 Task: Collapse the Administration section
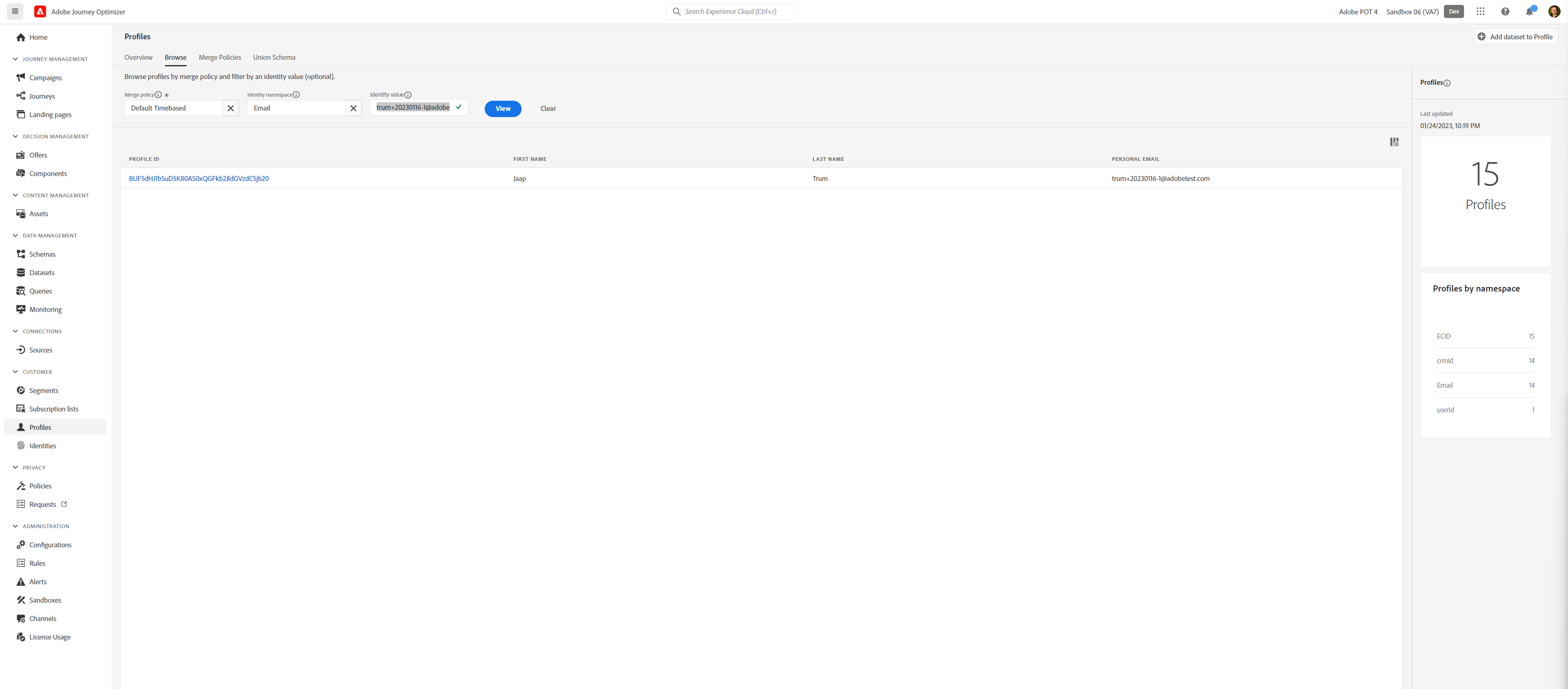pyautogui.click(x=15, y=526)
